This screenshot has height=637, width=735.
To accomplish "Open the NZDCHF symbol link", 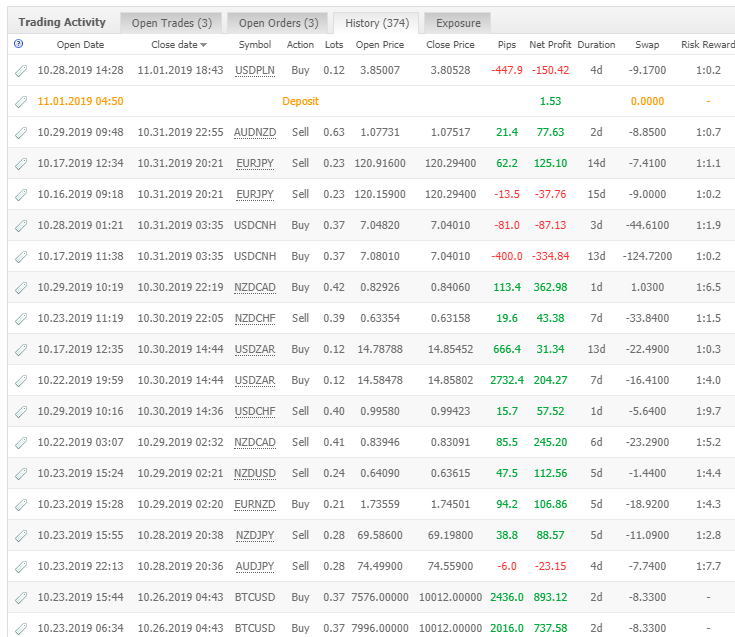I will [255, 318].
